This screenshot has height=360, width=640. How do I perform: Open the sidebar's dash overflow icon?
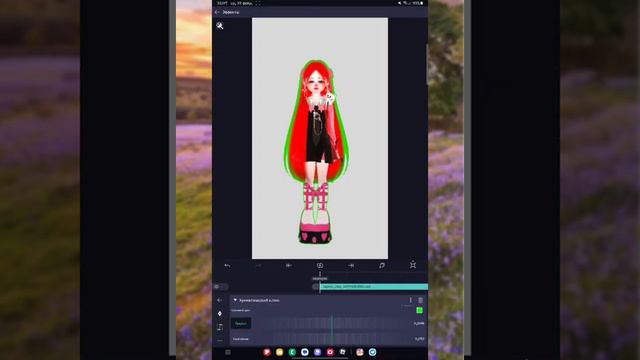coord(220,340)
